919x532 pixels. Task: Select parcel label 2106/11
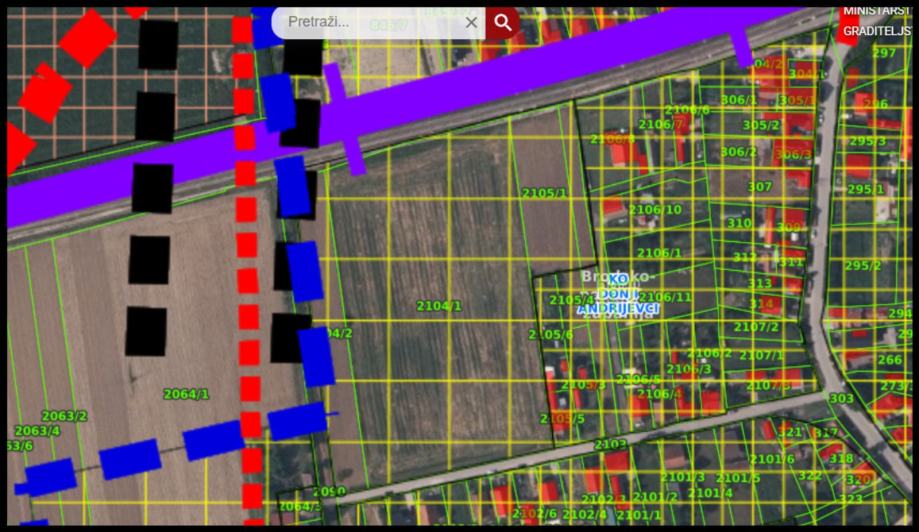[665, 297]
